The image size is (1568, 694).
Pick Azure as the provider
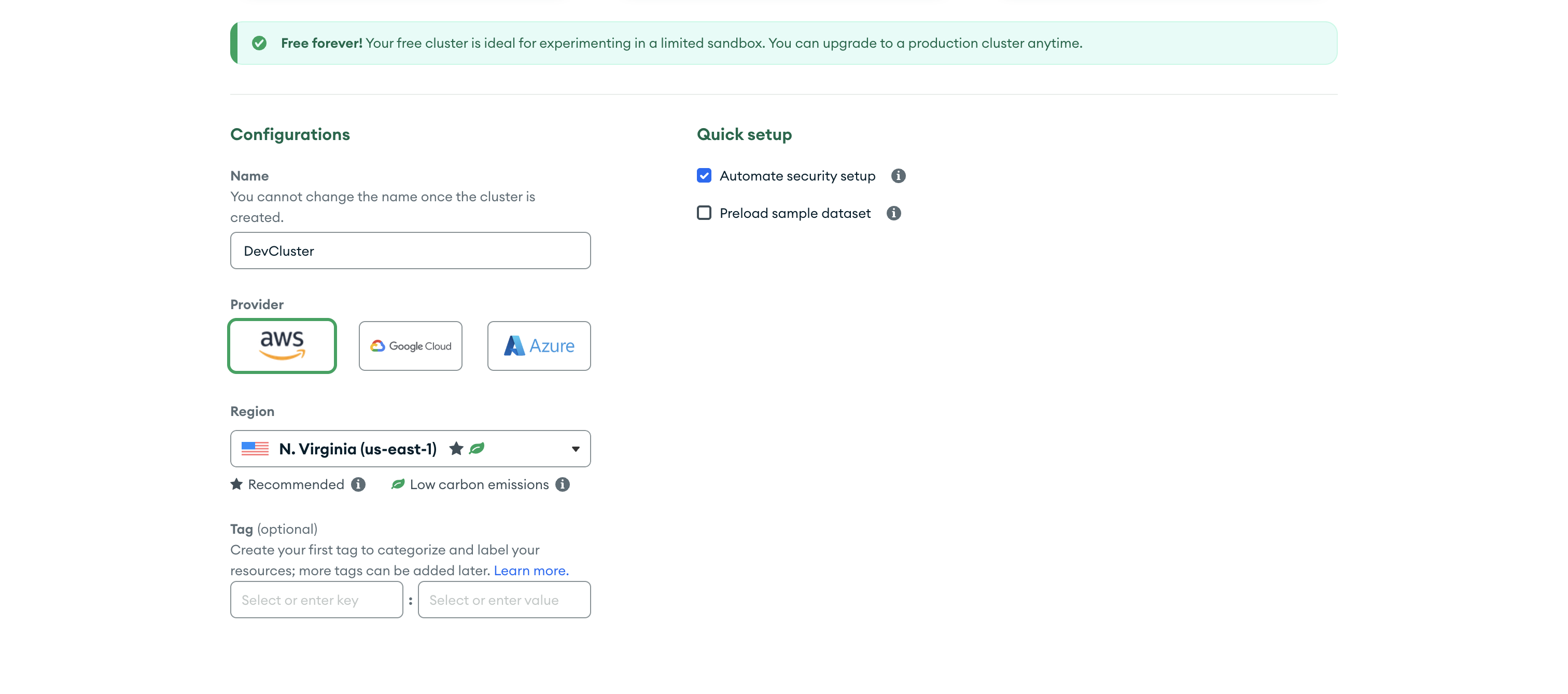(x=539, y=345)
